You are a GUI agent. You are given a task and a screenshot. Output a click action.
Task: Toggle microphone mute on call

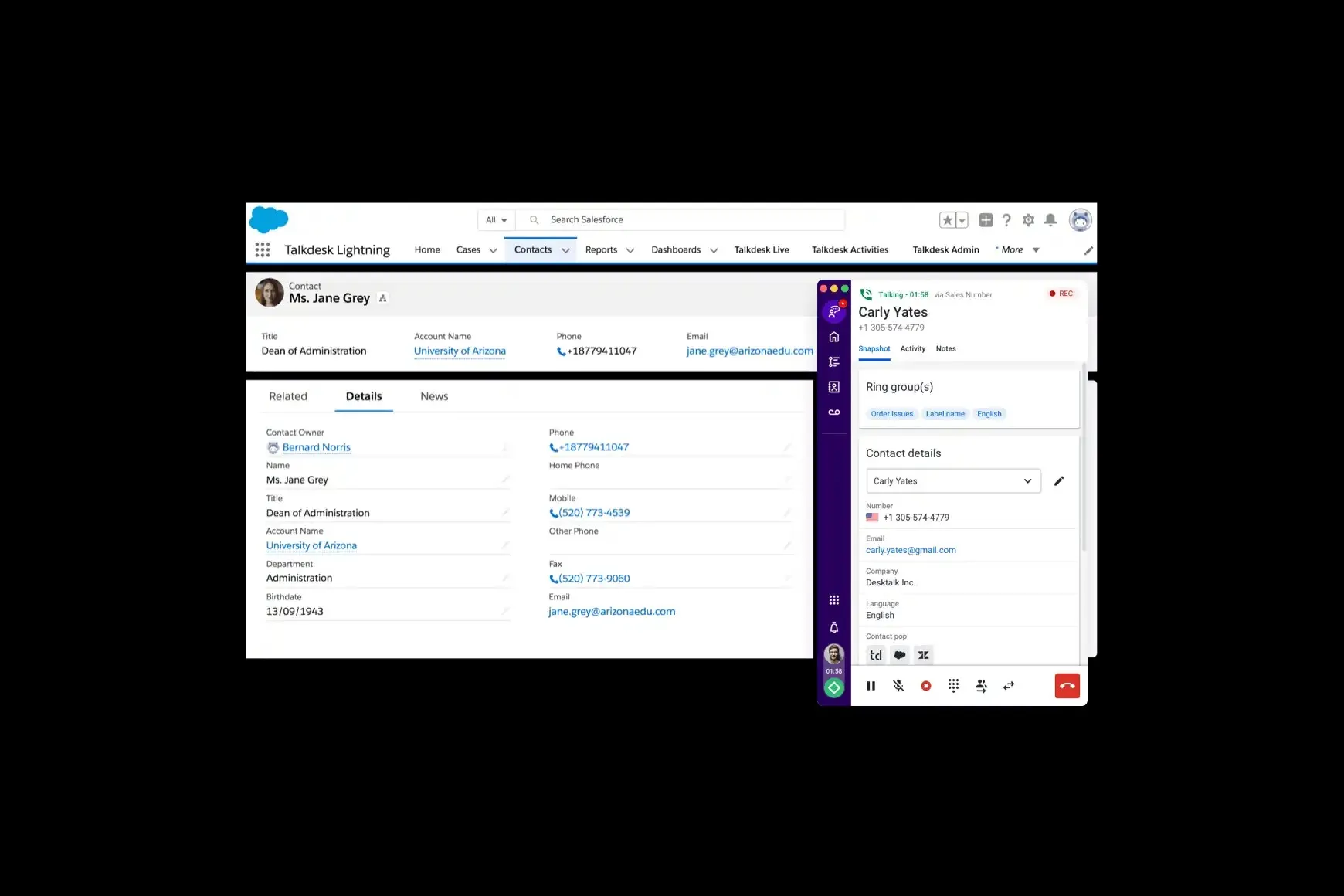click(898, 686)
